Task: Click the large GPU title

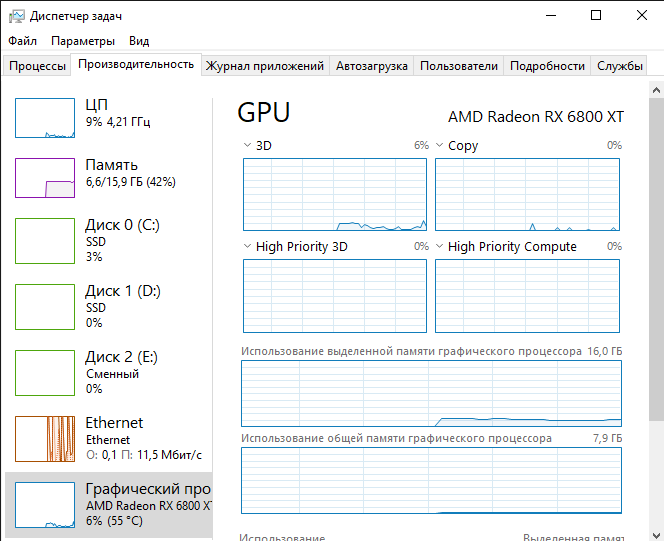Action: click(264, 113)
